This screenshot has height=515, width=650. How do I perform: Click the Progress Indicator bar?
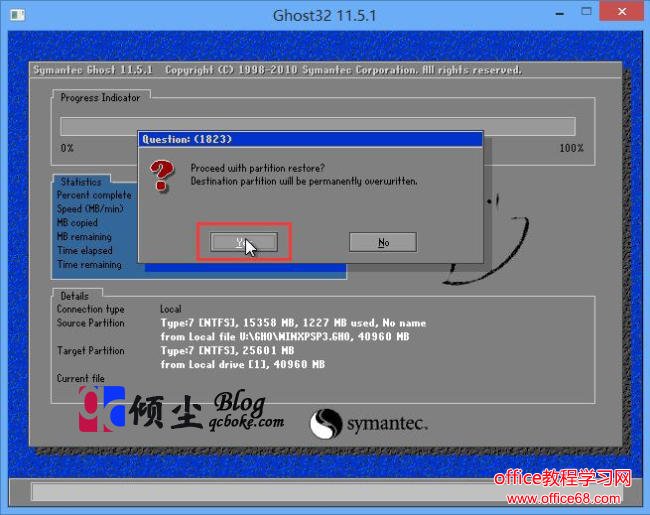pos(318,126)
